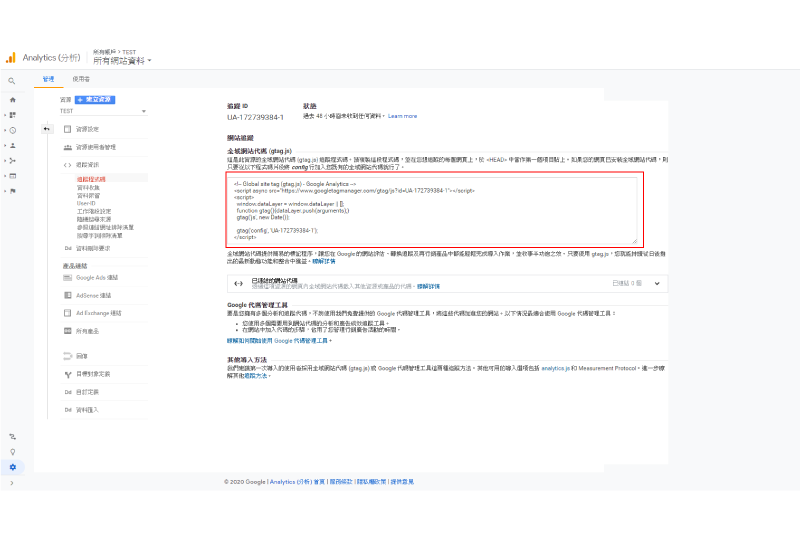Open Acquisition reports branching-arrows icon
The height and width of the screenshot is (560, 800).
[x=13, y=161]
